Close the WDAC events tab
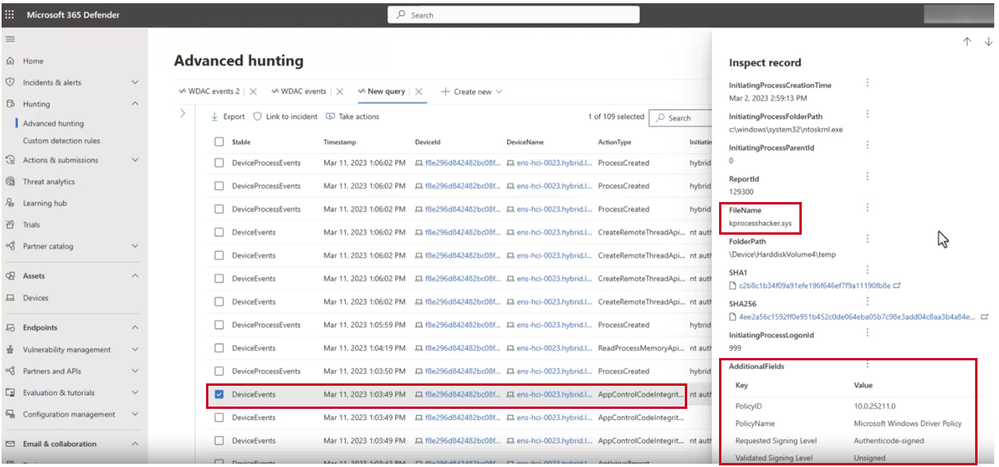 [x=340, y=92]
